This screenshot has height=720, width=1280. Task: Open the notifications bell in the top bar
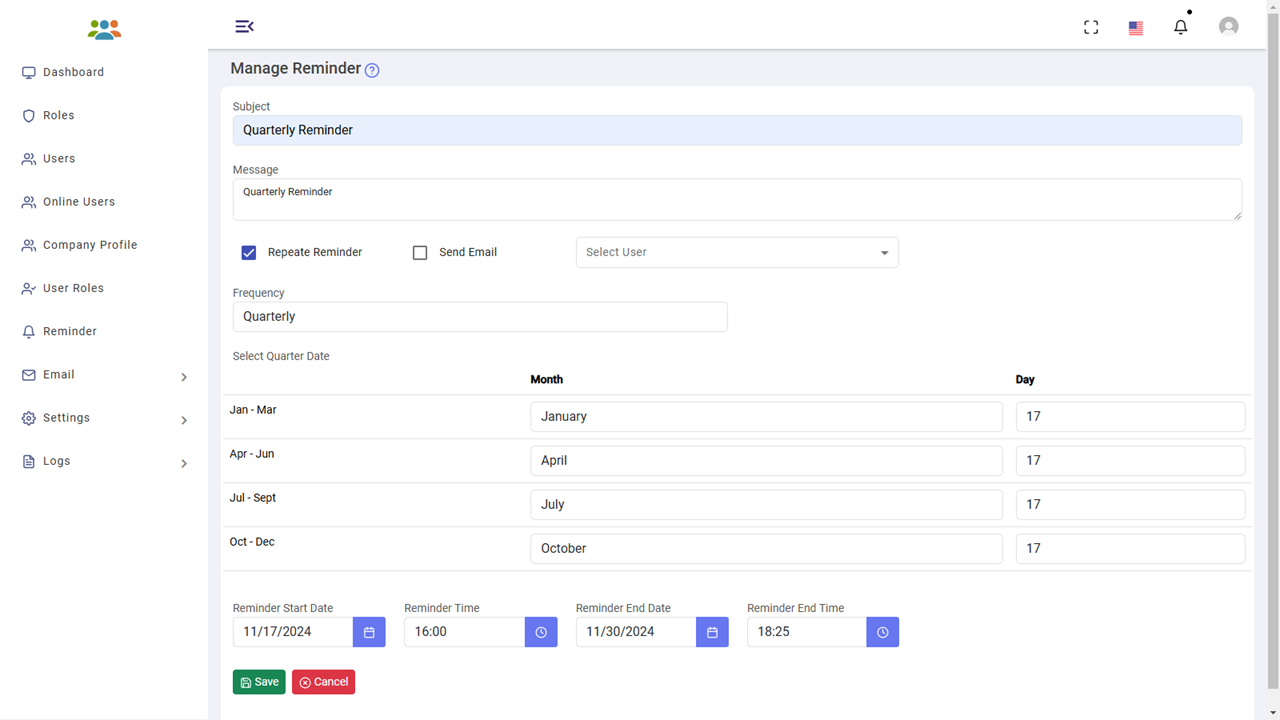pos(1181,27)
